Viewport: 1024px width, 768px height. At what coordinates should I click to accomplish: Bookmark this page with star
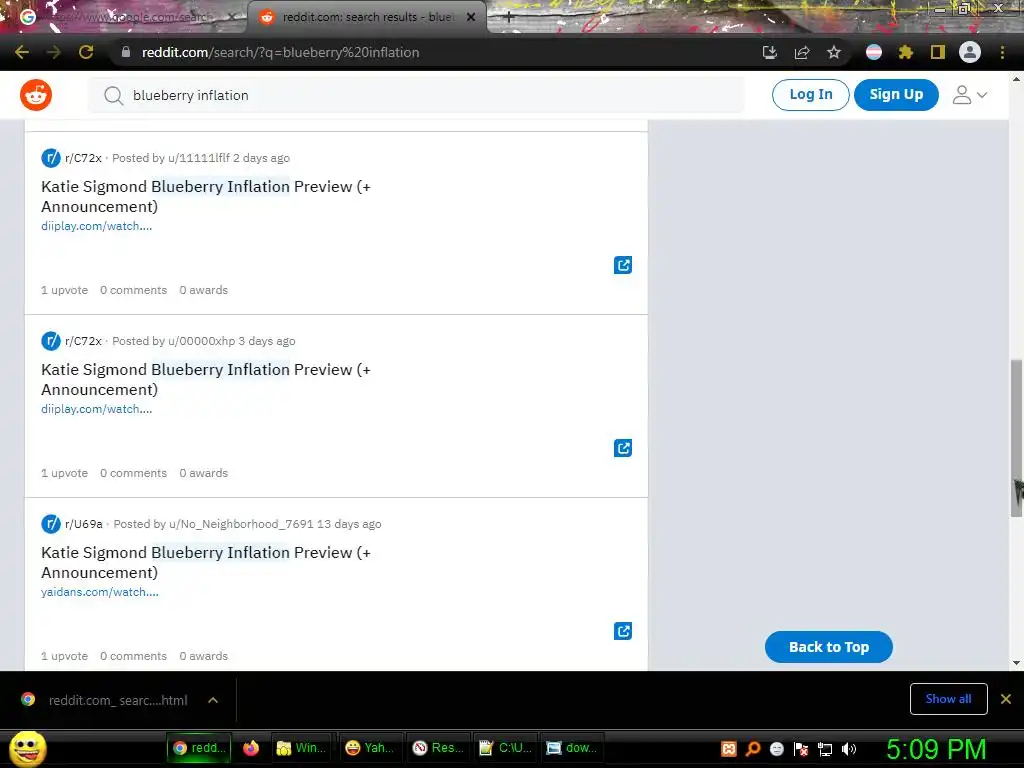tap(834, 52)
